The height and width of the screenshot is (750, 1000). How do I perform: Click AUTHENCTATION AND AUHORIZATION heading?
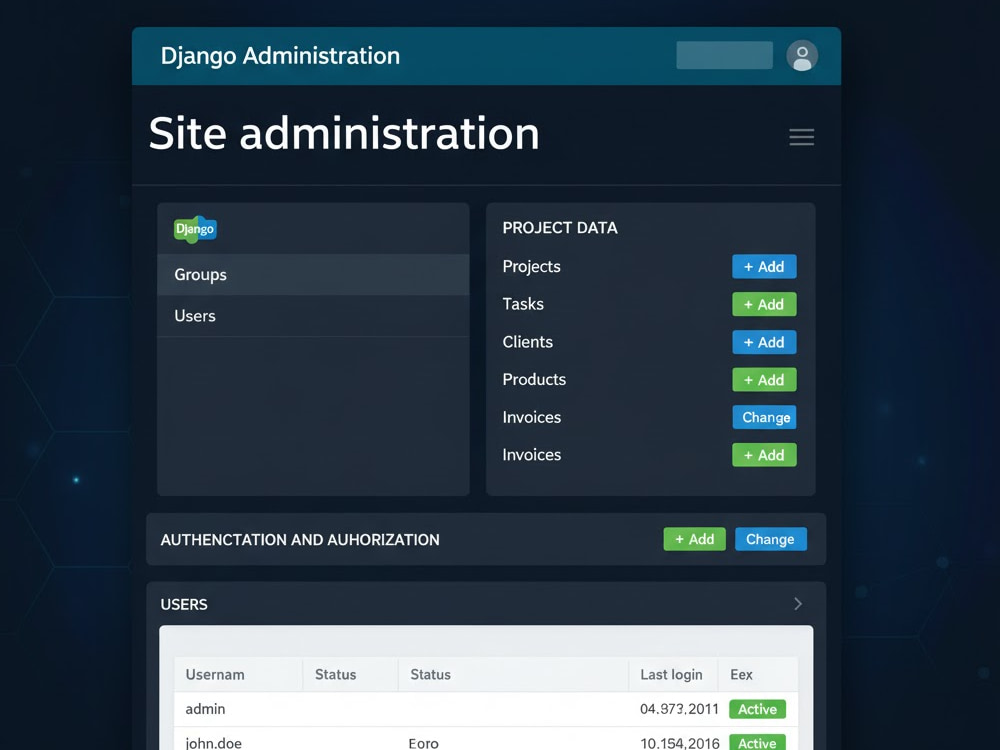pyautogui.click(x=300, y=540)
